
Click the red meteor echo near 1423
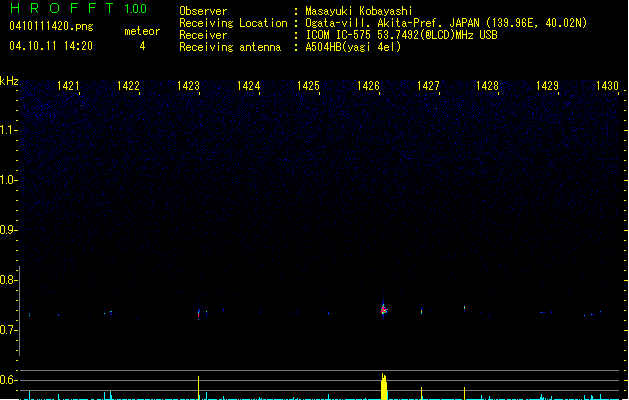(199, 314)
